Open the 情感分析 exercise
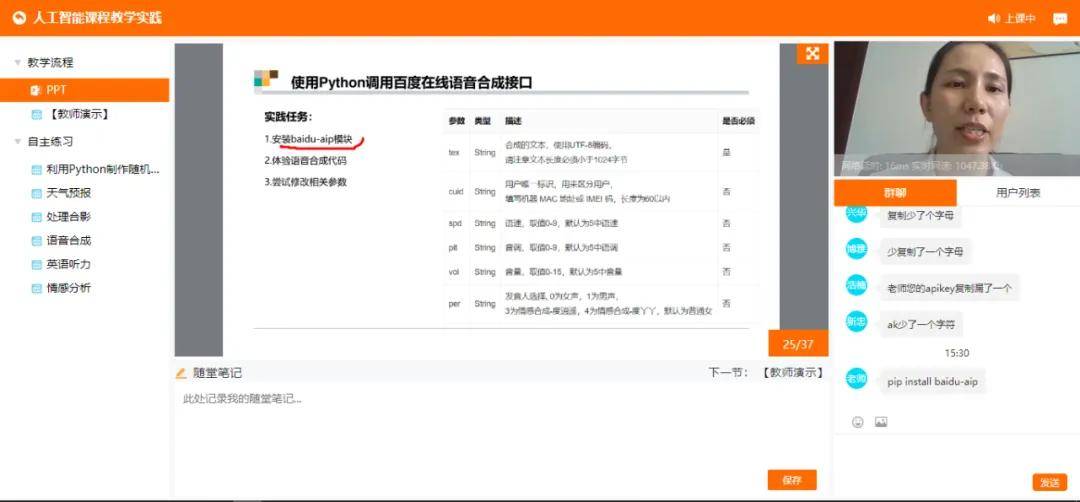This screenshot has height=502, width=1080. [69, 289]
